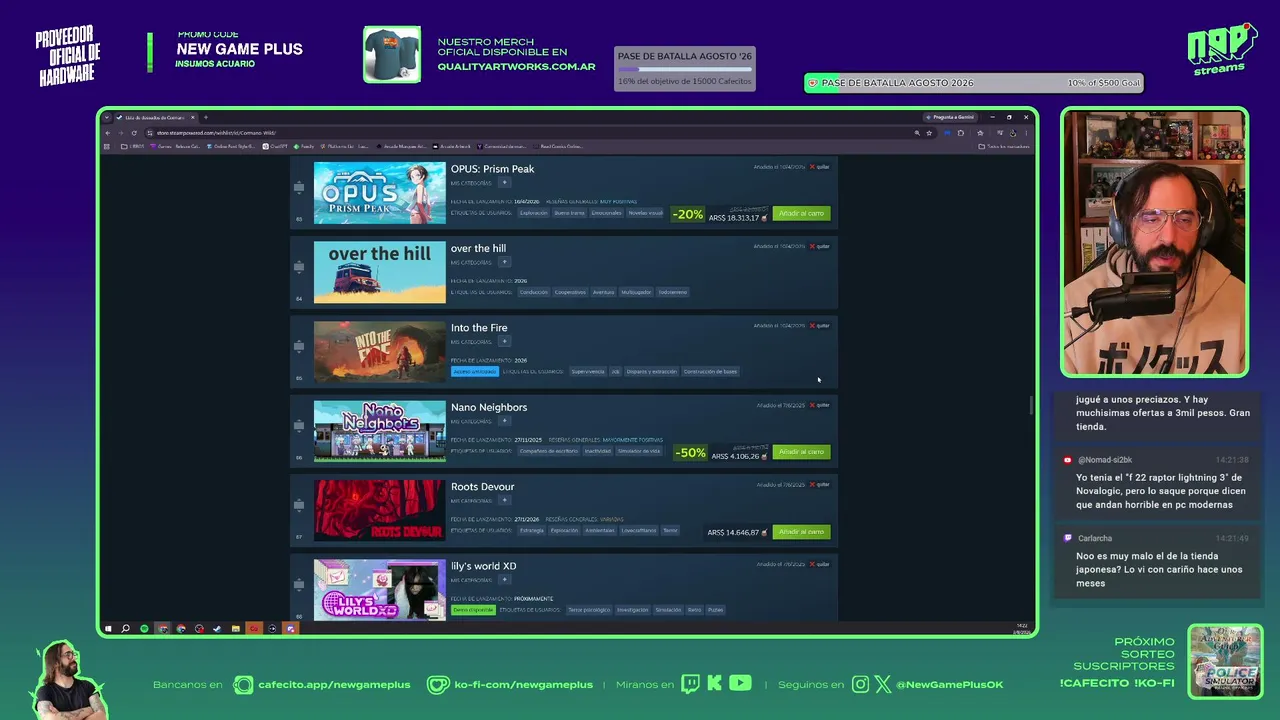This screenshot has height=720, width=1280.
Task: Bookmark this page with the star icon
Action: tap(929, 133)
